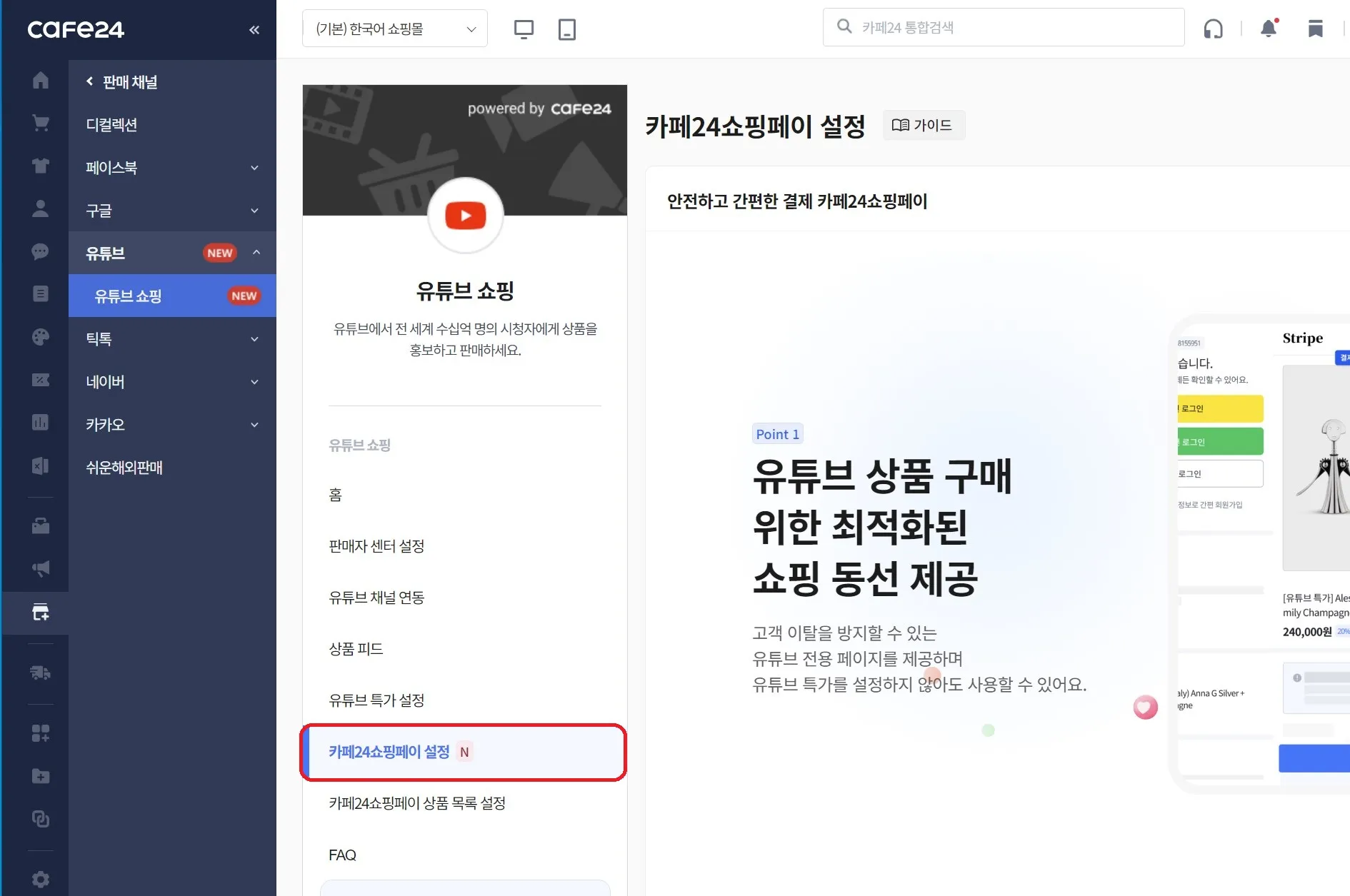Open mobile device preview icon
This screenshot has width=1350, height=896.
click(x=566, y=29)
